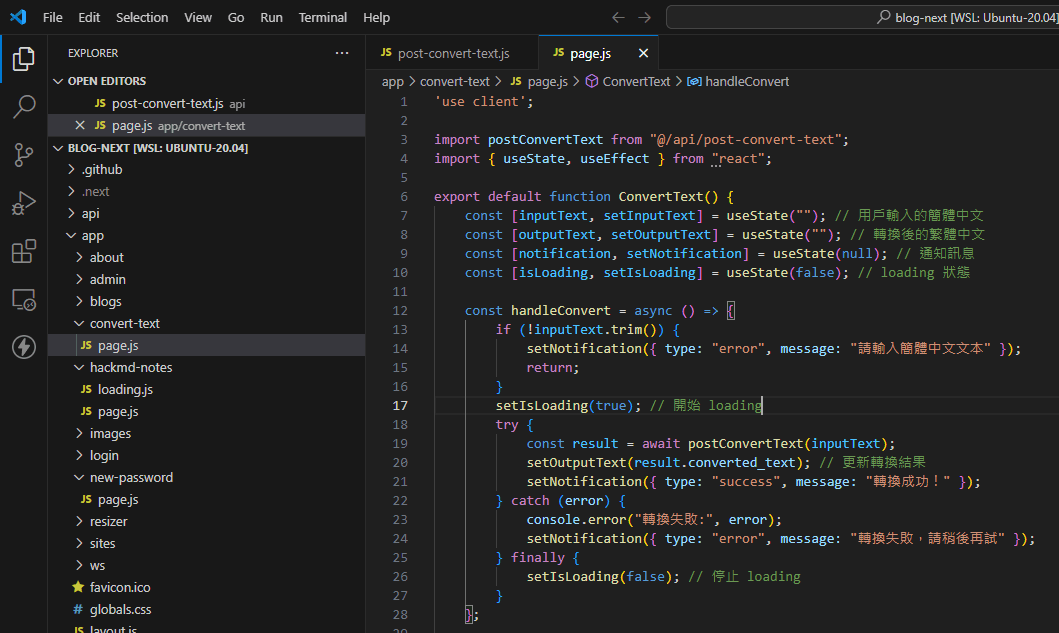Open the Terminal menu

[322, 17]
